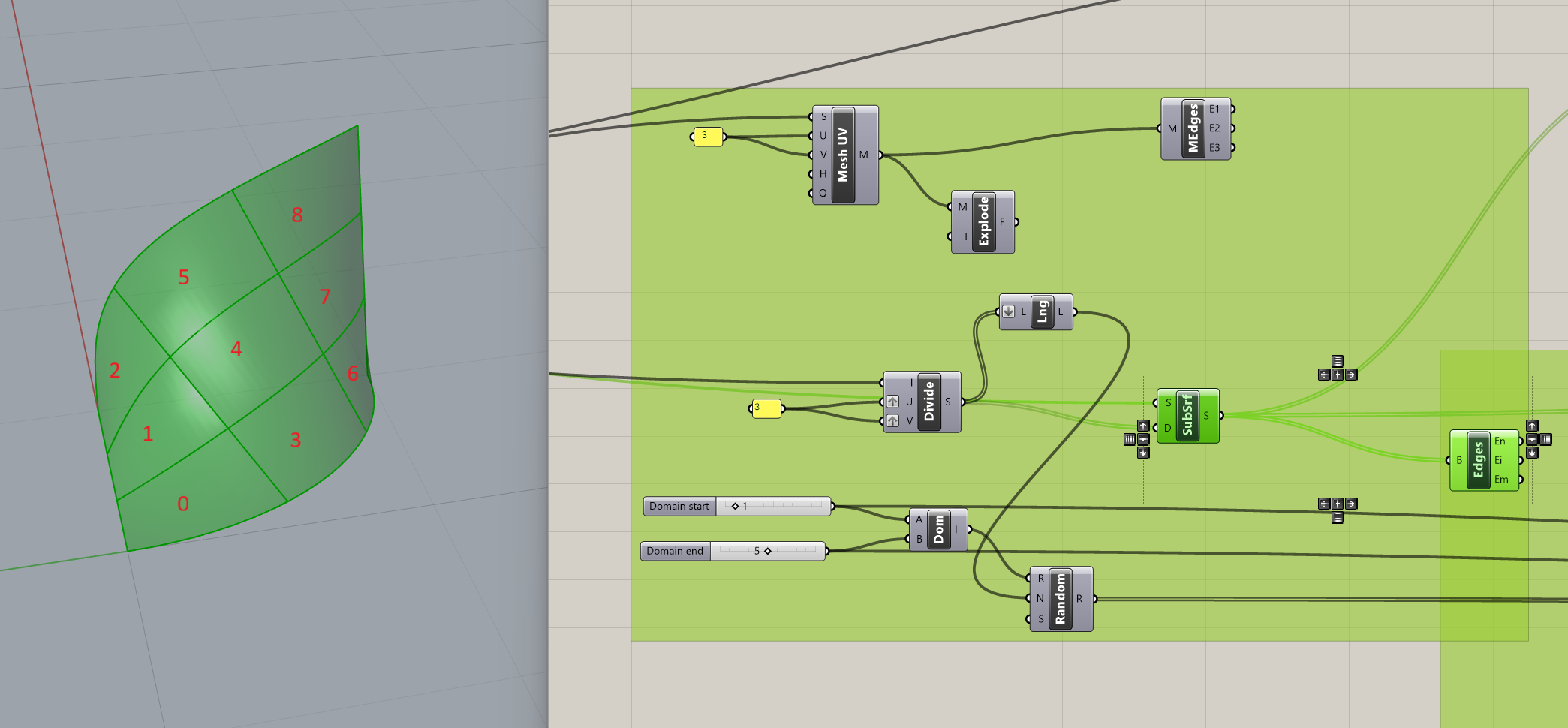The width and height of the screenshot is (1568, 728).
Task: Click distribute bars icon right of Edges component
Action: [x=1545, y=439]
